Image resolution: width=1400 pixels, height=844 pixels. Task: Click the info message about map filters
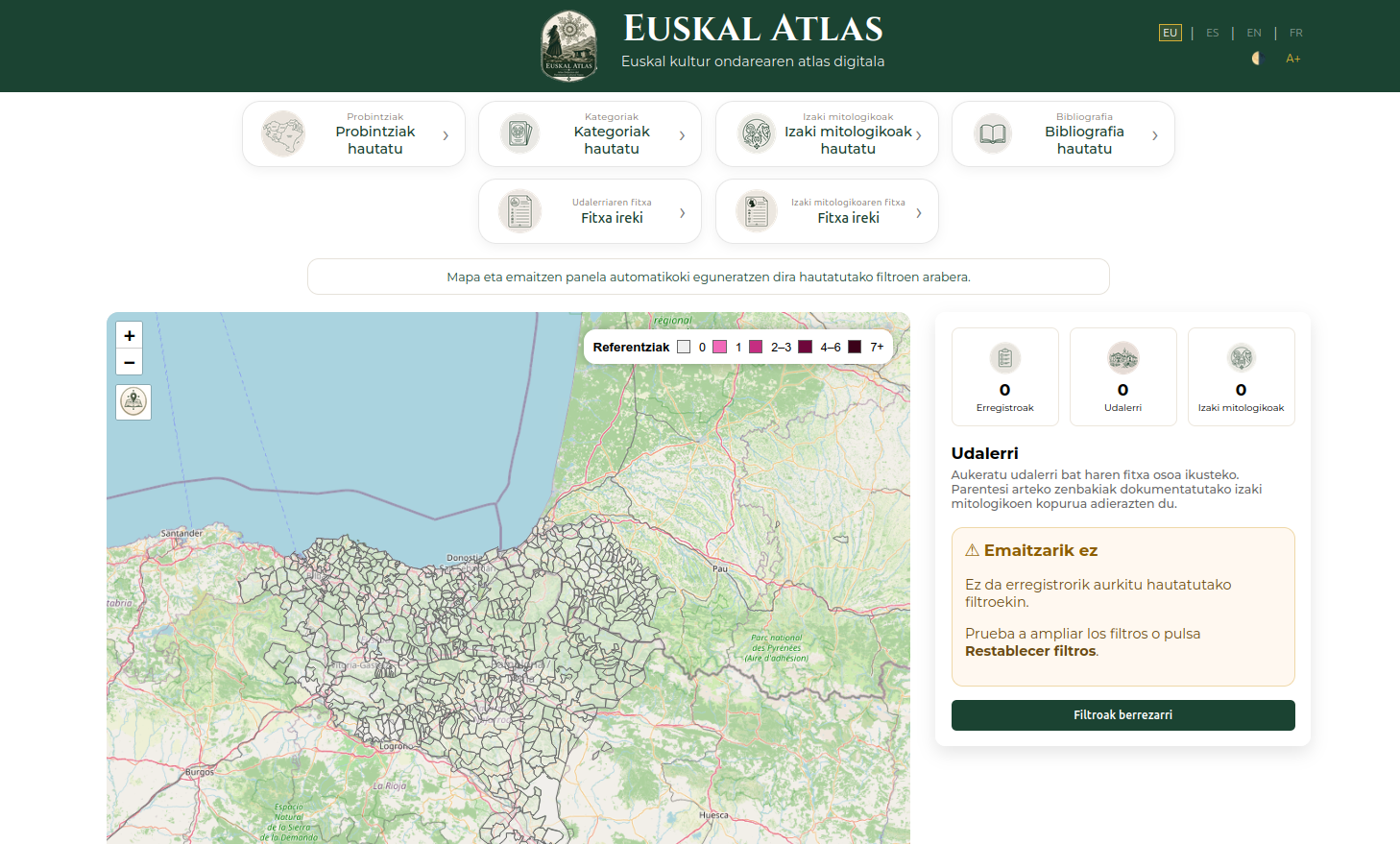[x=709, y=277]
